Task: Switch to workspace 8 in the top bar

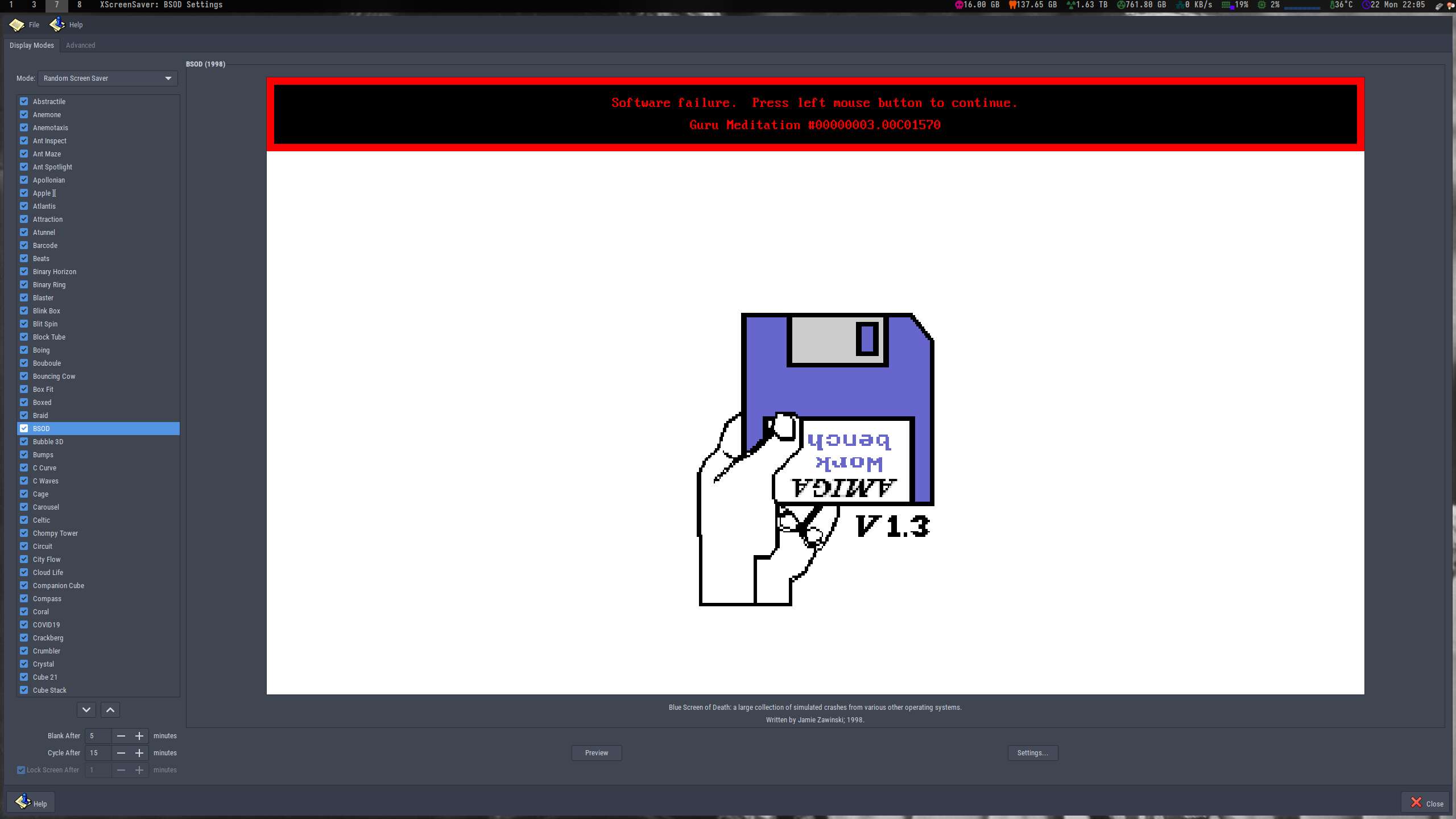Action: (79, 5)
